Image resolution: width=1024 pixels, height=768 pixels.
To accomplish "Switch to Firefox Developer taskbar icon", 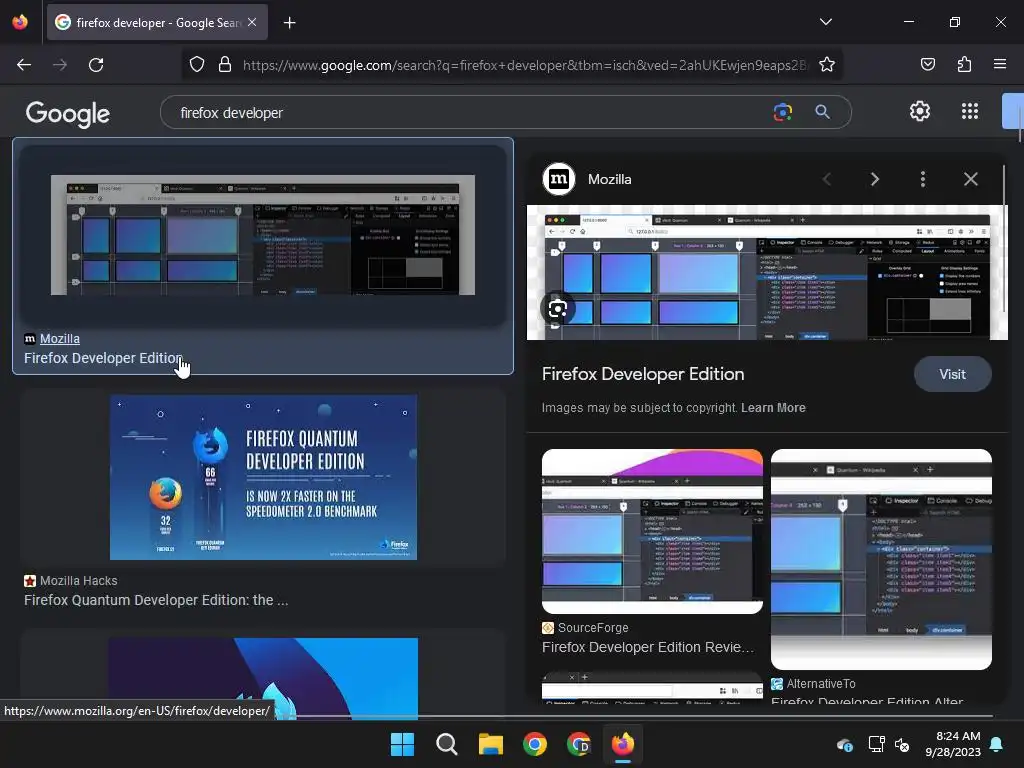I will tap(623, 744).
